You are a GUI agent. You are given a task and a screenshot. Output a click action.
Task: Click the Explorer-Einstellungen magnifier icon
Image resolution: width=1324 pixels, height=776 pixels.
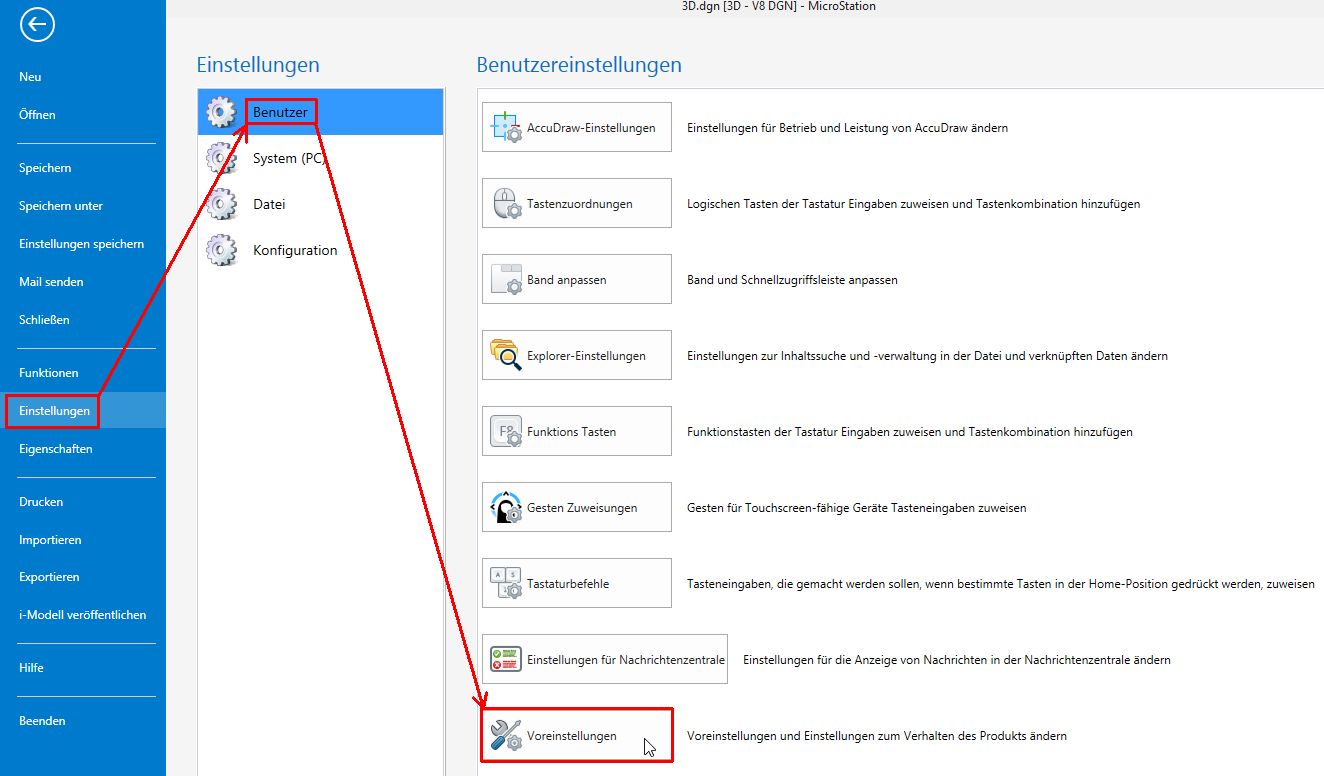tap(506, 356)
